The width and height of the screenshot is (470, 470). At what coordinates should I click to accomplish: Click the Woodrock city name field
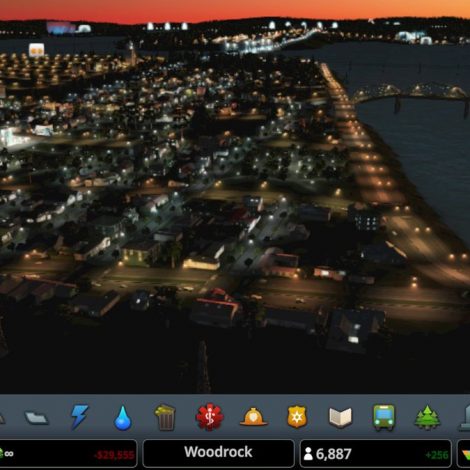coord(218,453)
